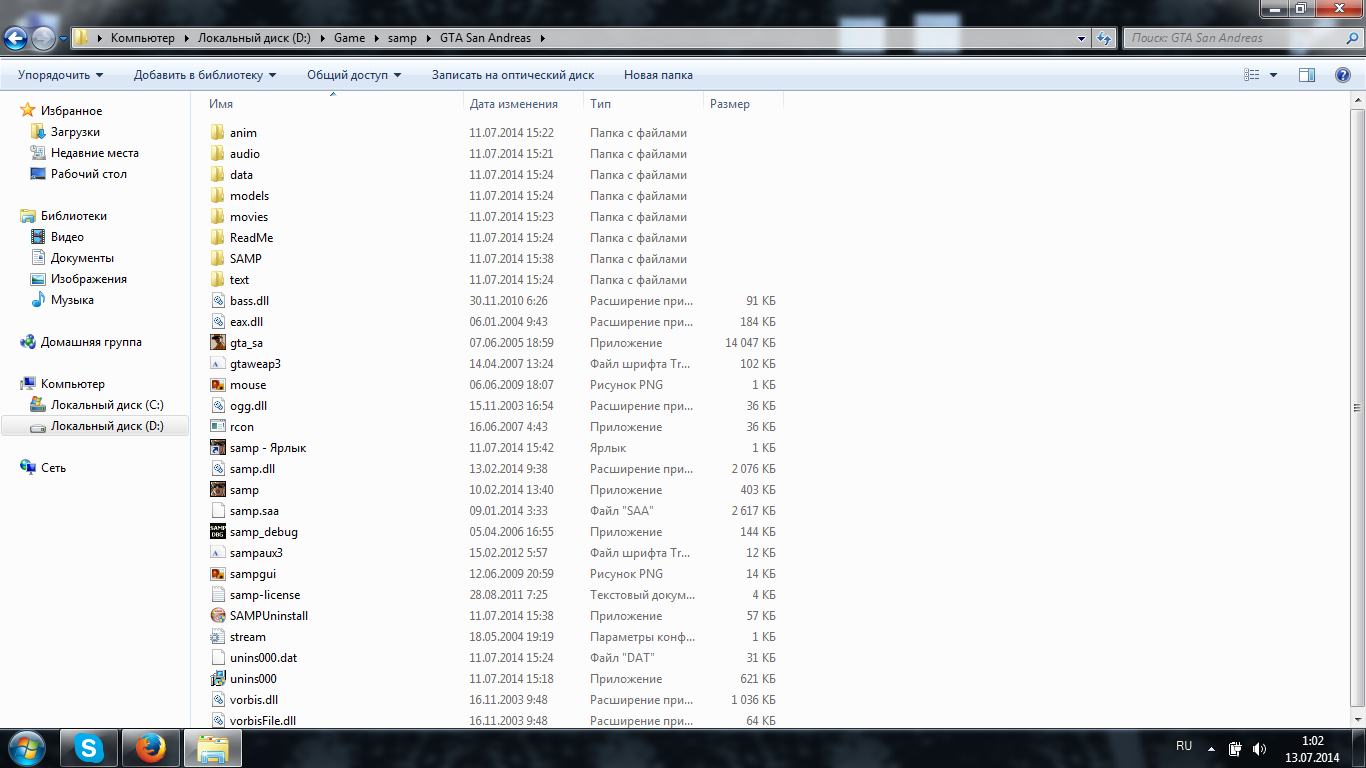Toggle the preview pane button
Screen dimensions: 1366x768
point(1306,75)
